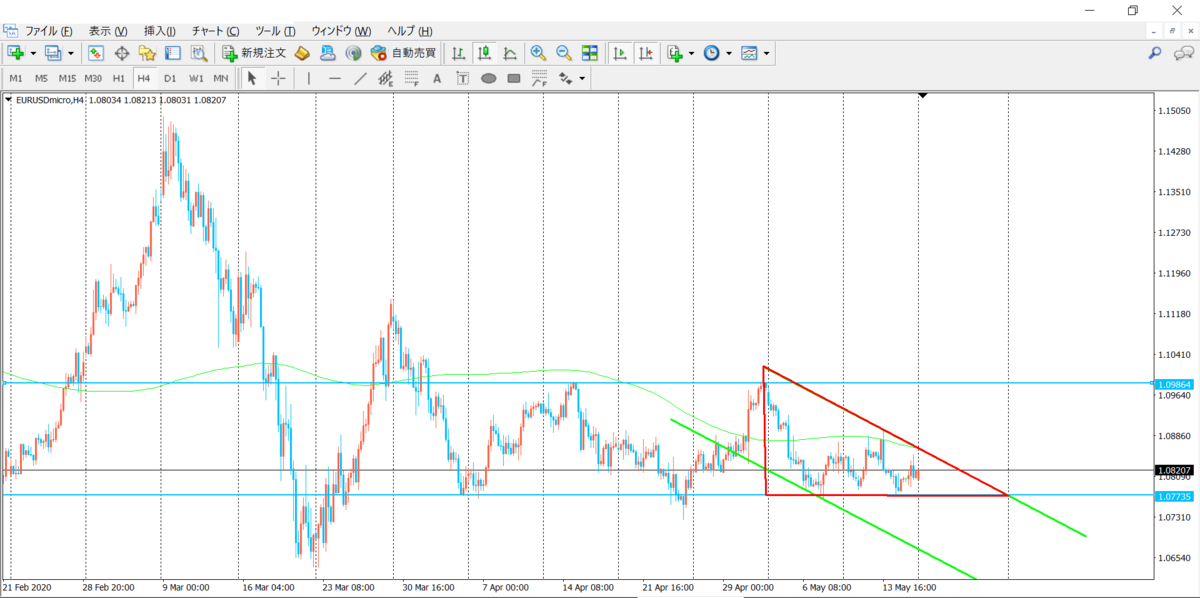This screenshot has width=1200, height=598.
Task: Open the Market Watch panel icon
Action: coord(96,53)
